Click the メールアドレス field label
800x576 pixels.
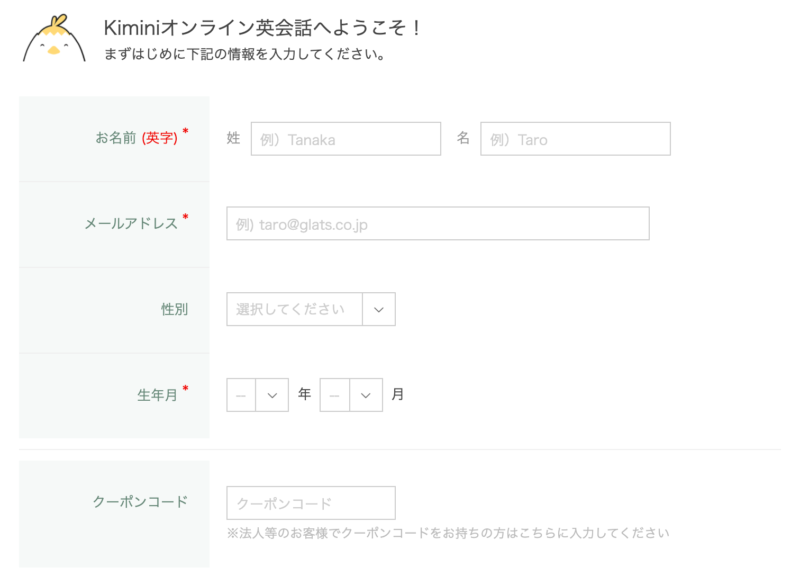[x=132, y=223]
